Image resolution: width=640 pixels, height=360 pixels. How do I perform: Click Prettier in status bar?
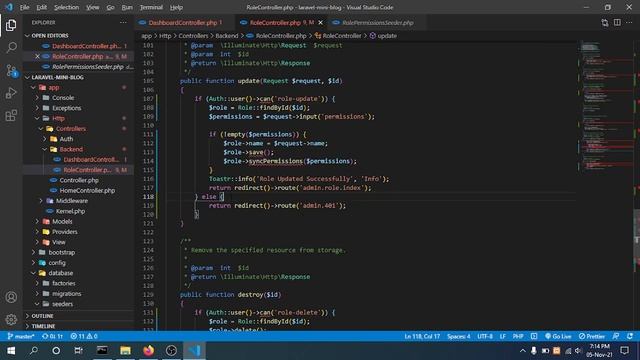point(591,336)
